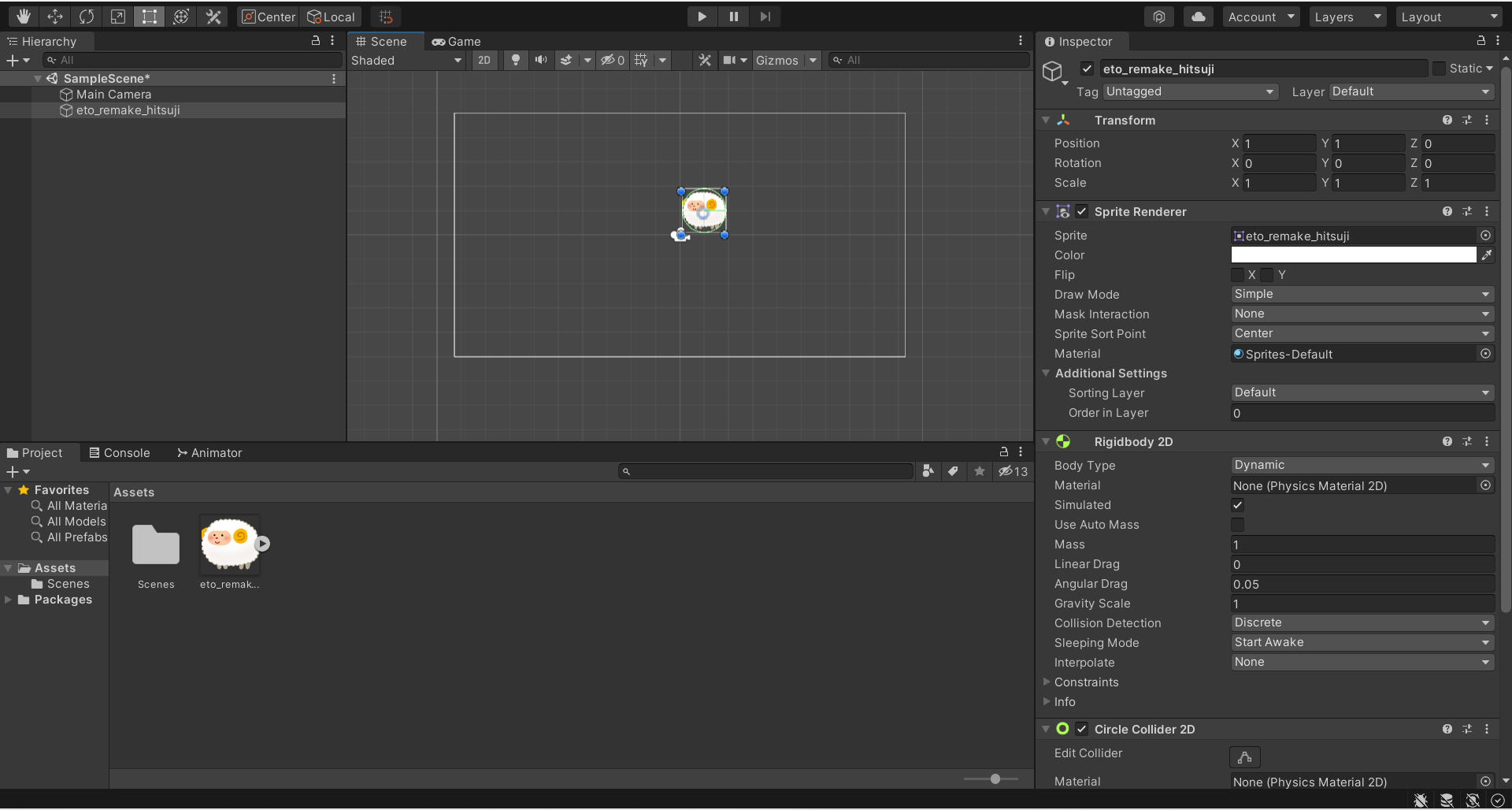Toggle the Simulated checkbox in Rigidbody 2D
Screen dimensions: 1512x810
coord(1238,505)
